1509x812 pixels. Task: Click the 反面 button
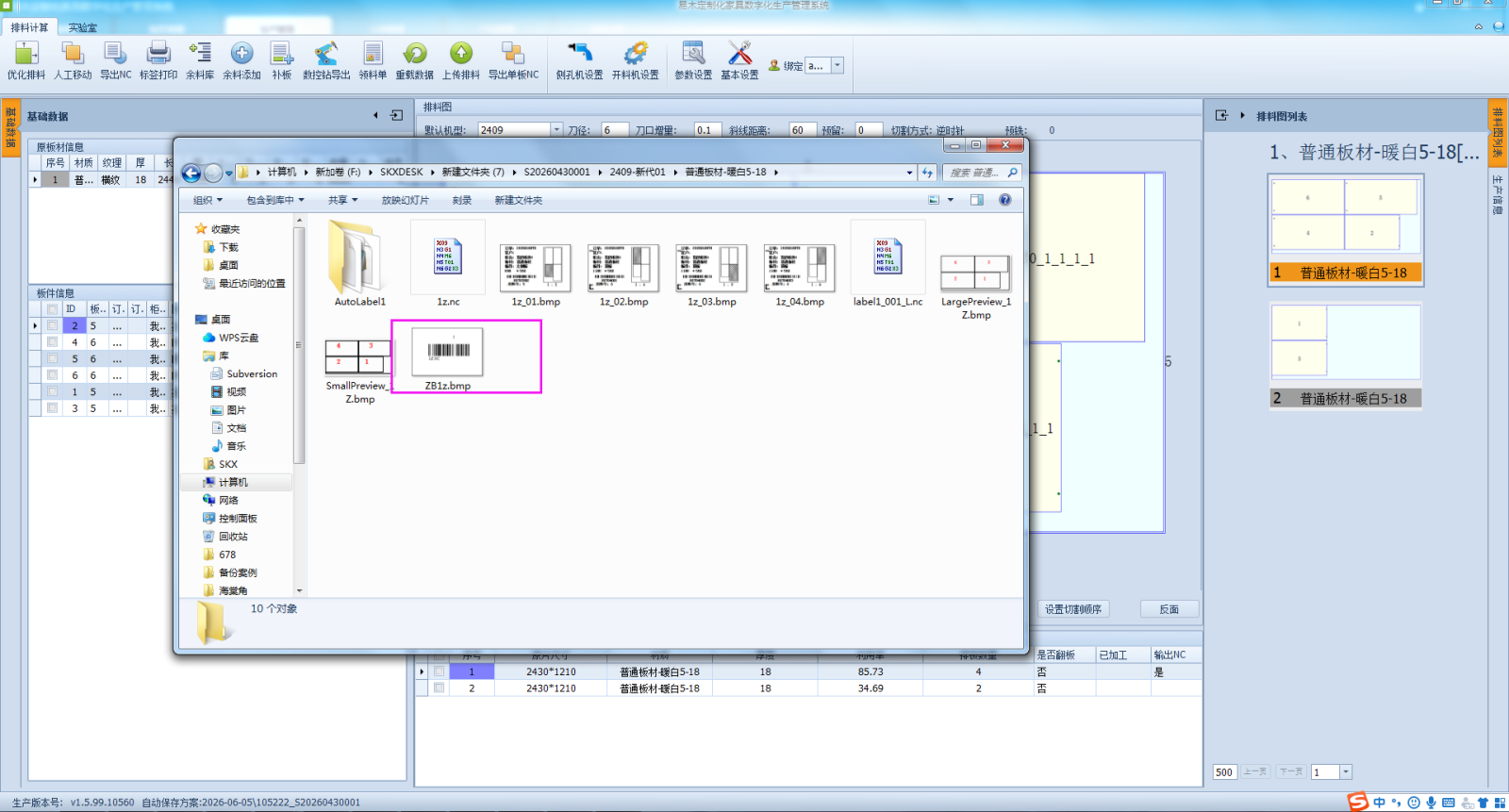pyautogui.click(x=1169, y=609)
